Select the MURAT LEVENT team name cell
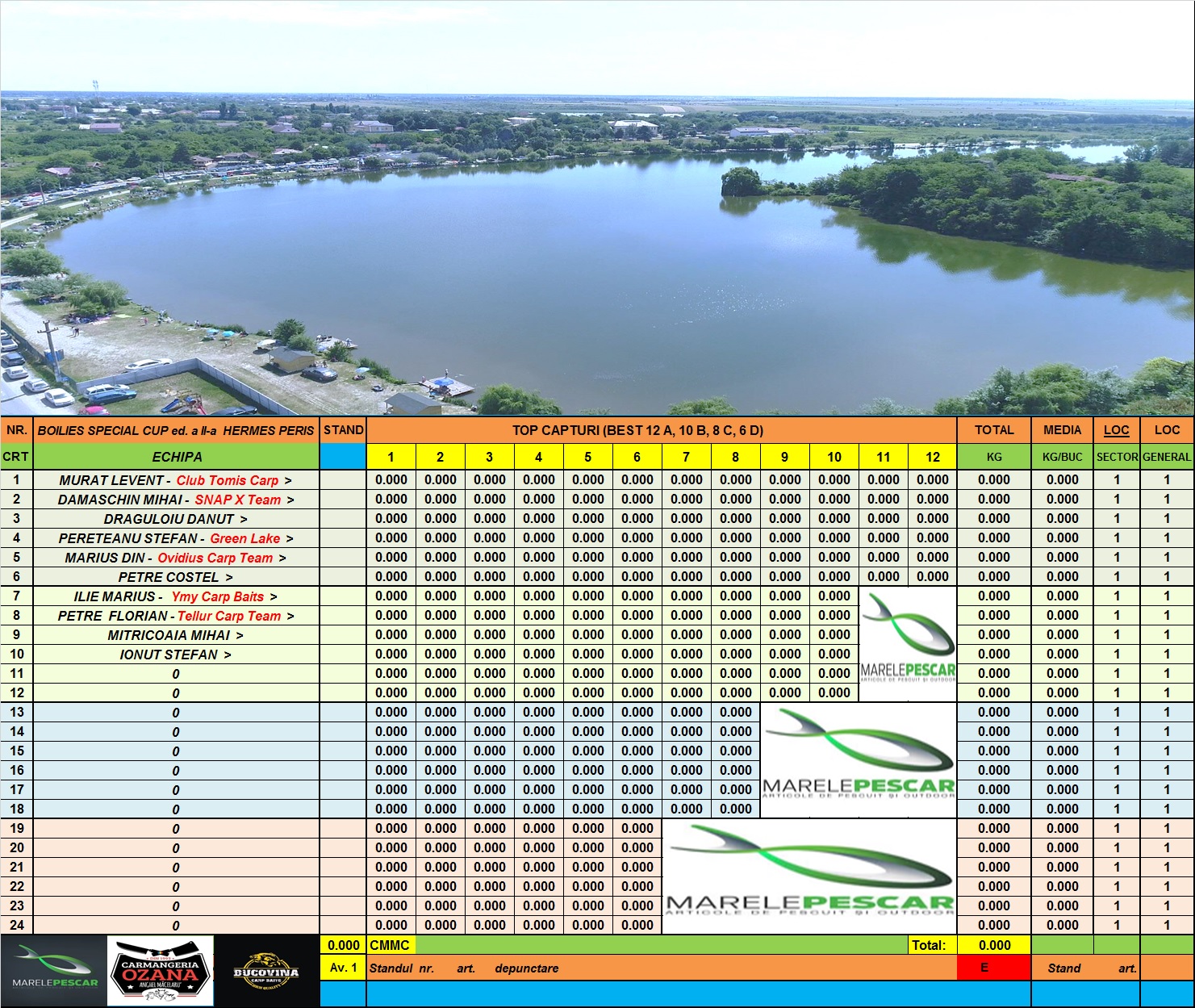Viewport: 1195px width, 1008px height. pyautogui.click(x=177, y=479)
